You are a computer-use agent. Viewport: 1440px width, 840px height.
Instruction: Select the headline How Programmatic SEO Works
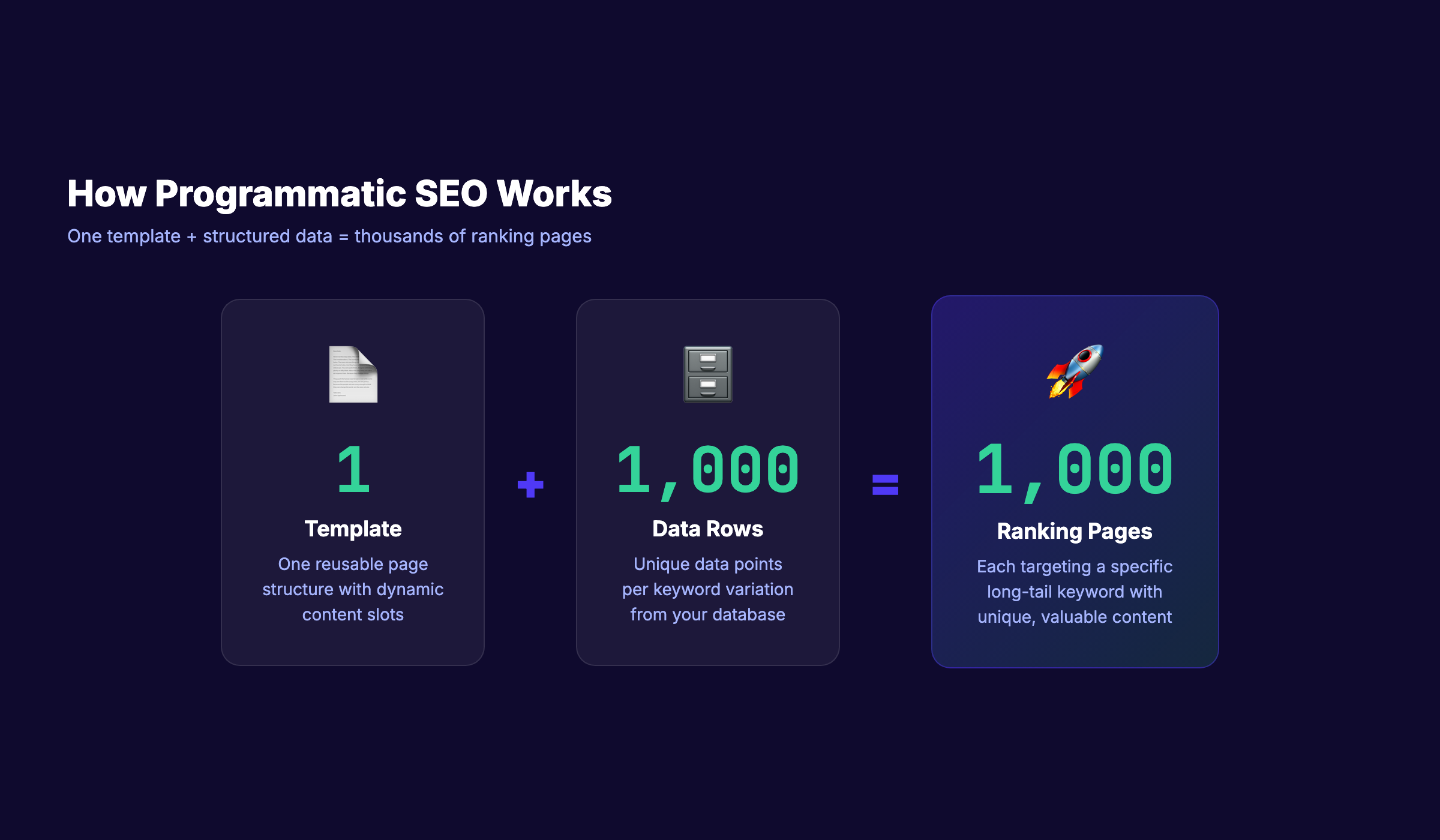[x=340, y=193]
